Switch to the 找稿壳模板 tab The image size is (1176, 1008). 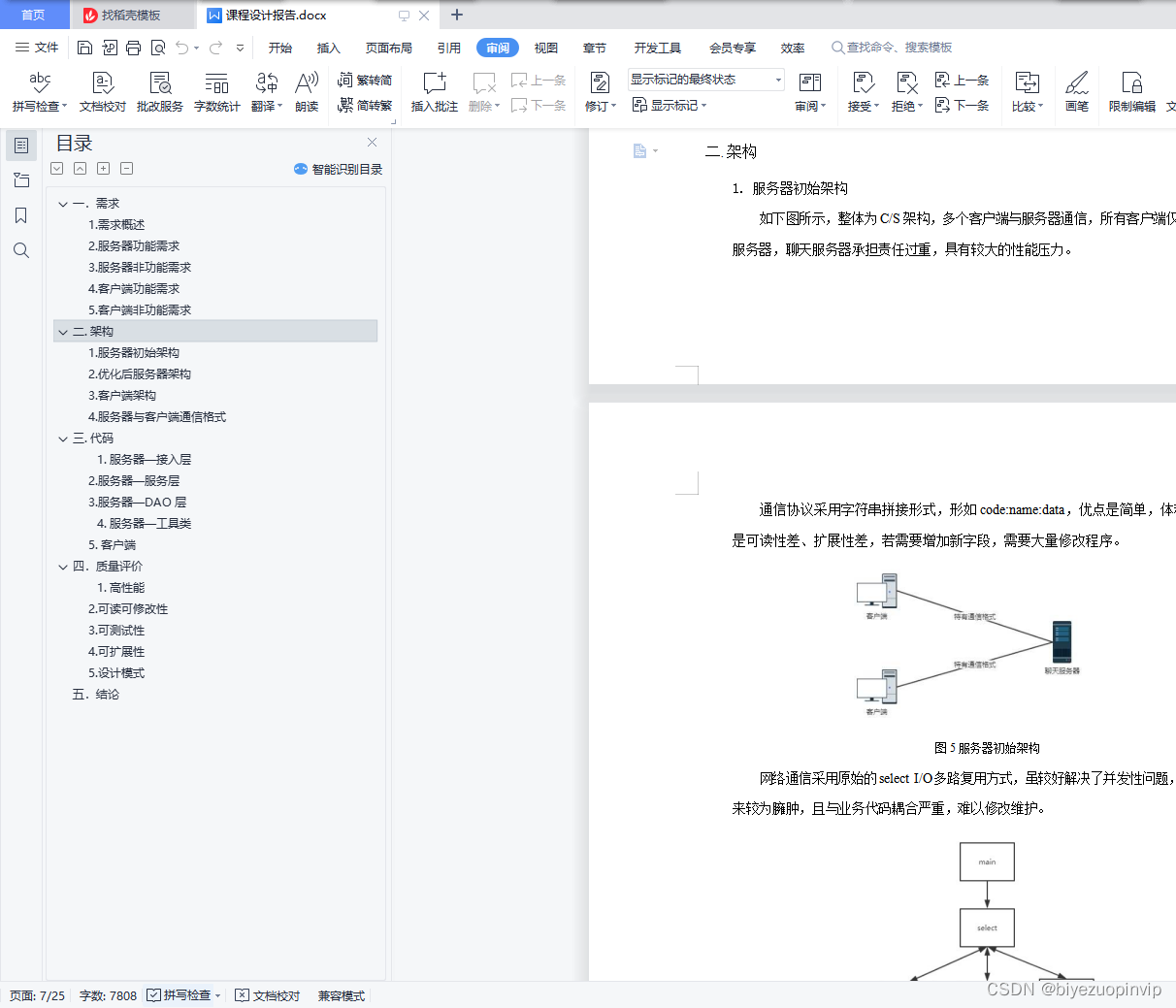coord(131,15)
